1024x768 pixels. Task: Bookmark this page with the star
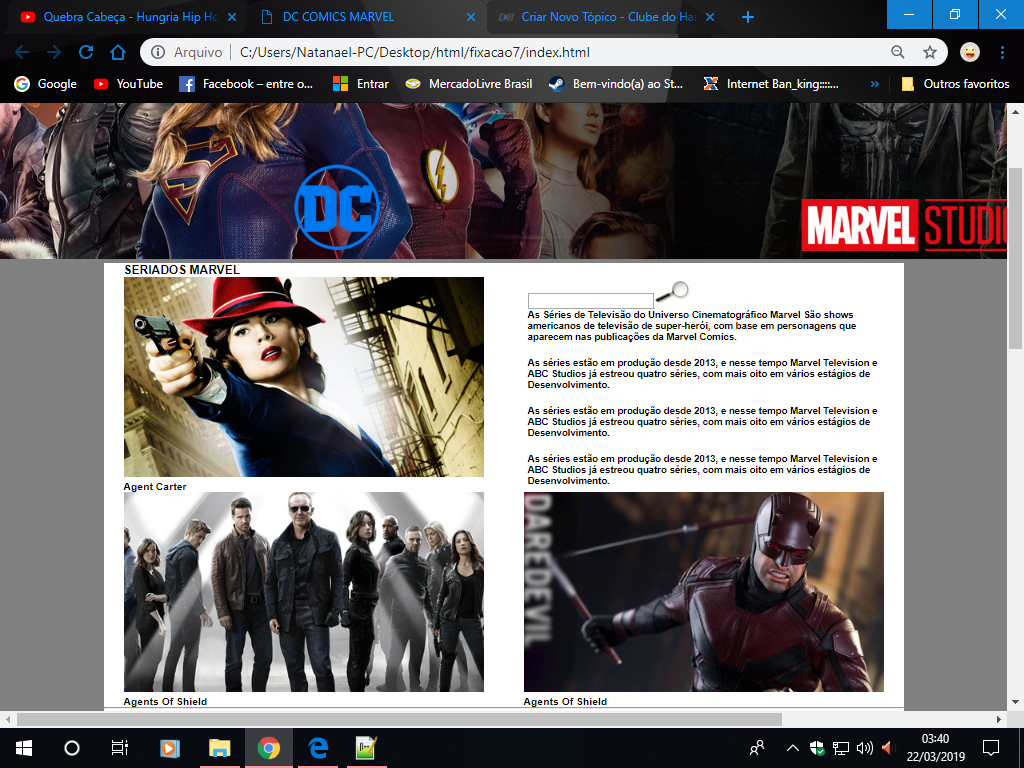point(930,52)
